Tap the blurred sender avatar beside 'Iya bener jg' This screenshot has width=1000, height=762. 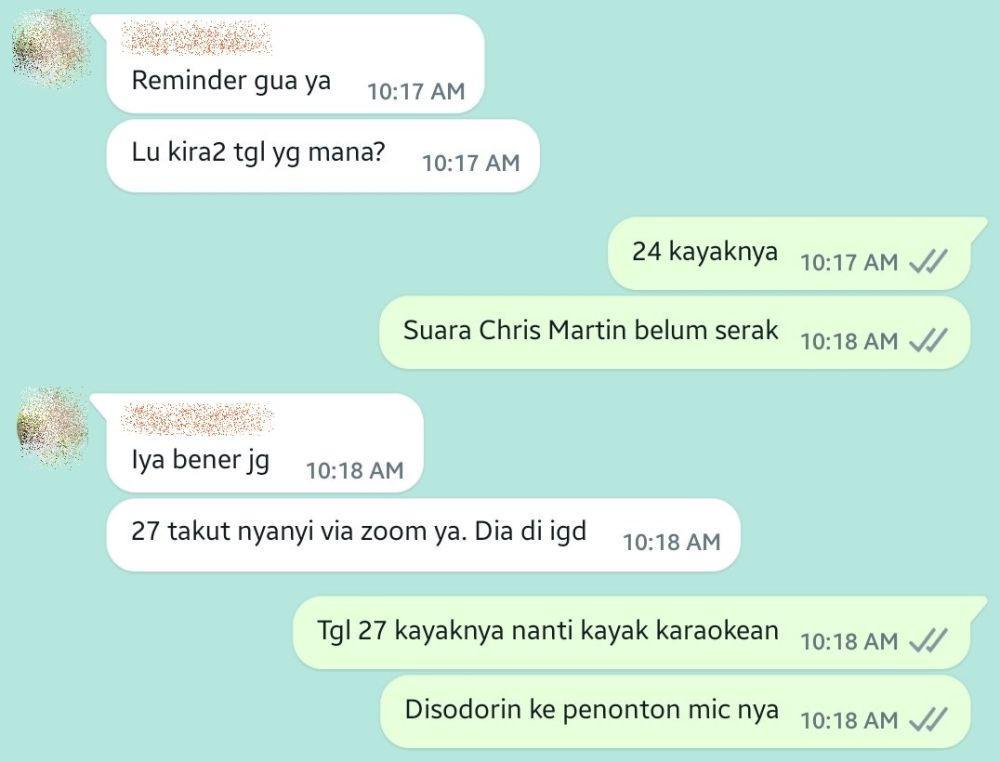click(52, 427)
